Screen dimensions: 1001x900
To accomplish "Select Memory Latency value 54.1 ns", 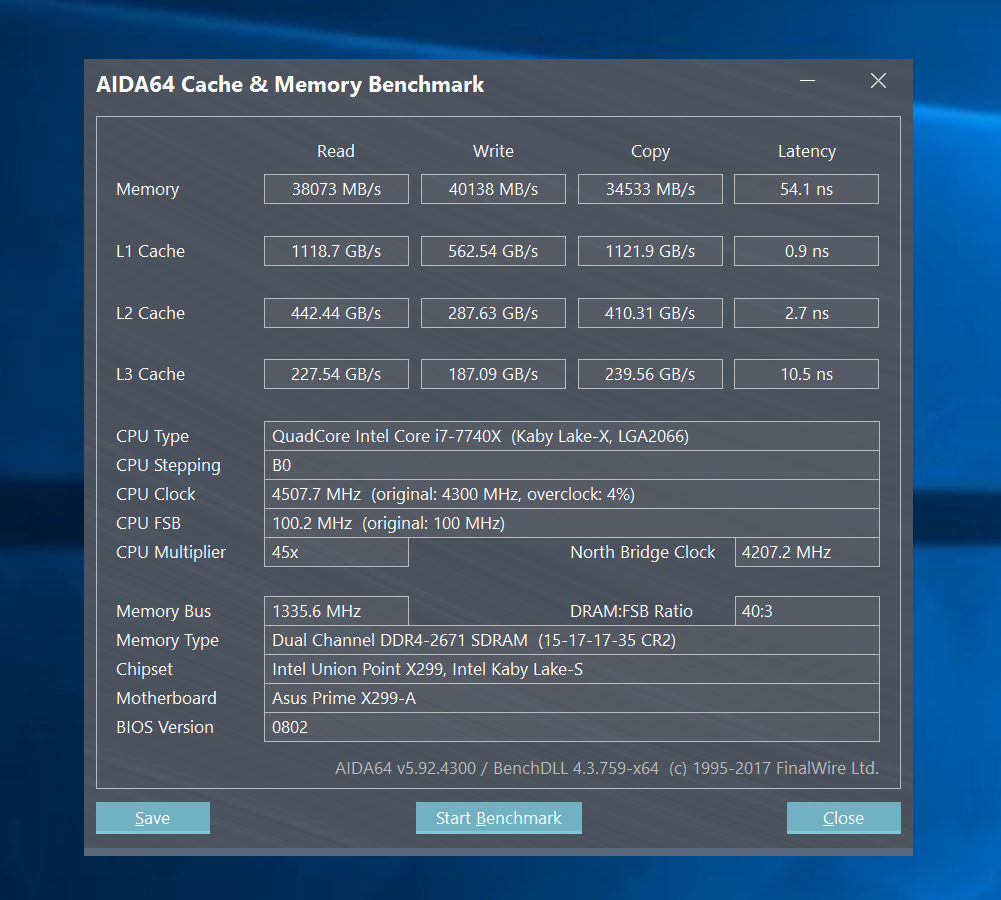I will coord(806,189).
